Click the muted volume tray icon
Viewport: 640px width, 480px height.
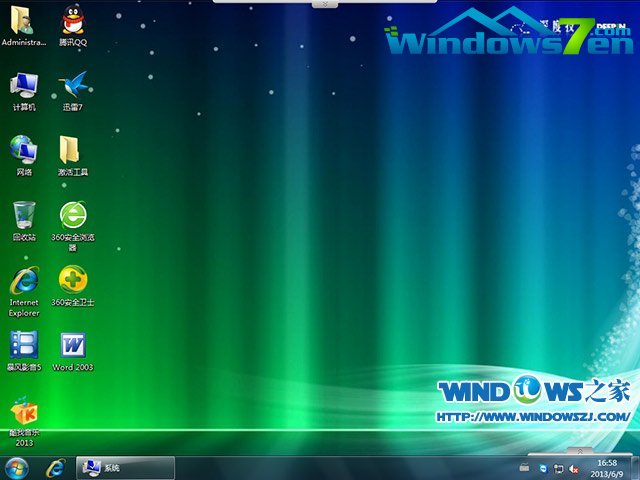(x=573, y=469)
